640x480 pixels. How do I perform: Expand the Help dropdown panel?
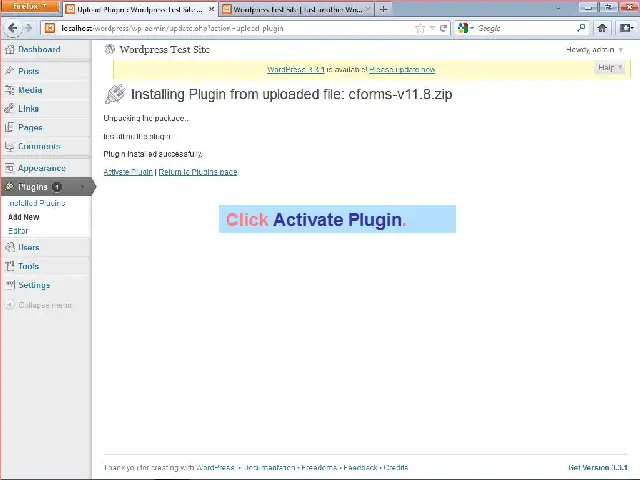[x=609, y=67]
